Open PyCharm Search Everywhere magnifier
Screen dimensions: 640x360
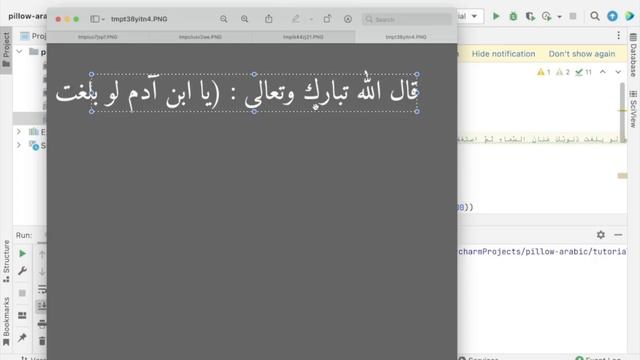tap(595, 16)
